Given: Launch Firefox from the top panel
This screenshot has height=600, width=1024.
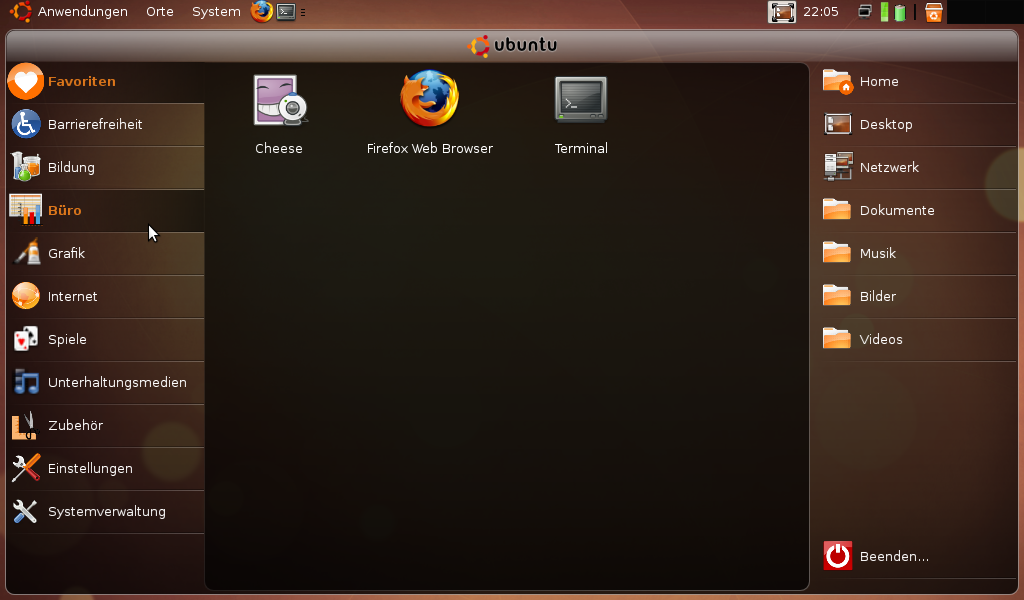Looking at the screenshot, I should (x=262, y=12).
